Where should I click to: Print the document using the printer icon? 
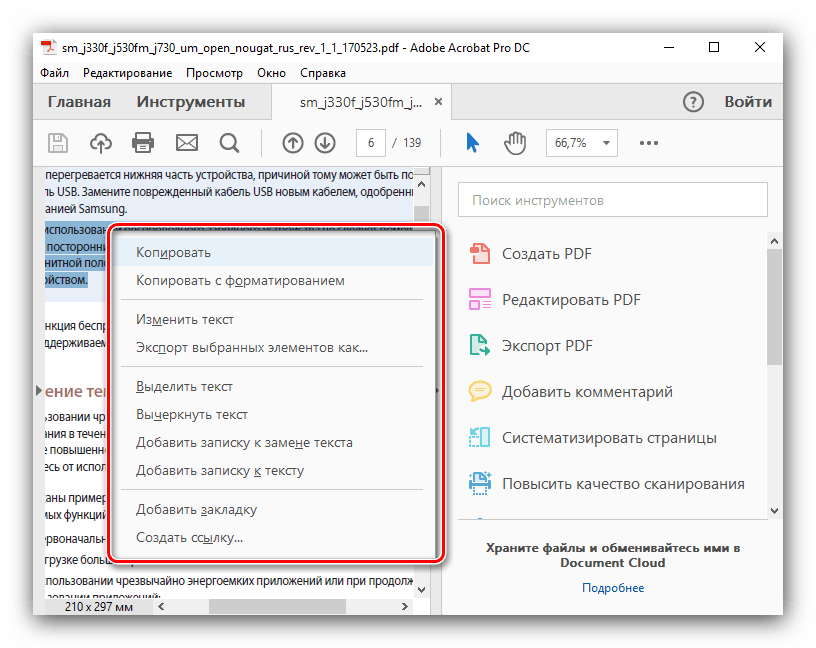coord(143,143)
